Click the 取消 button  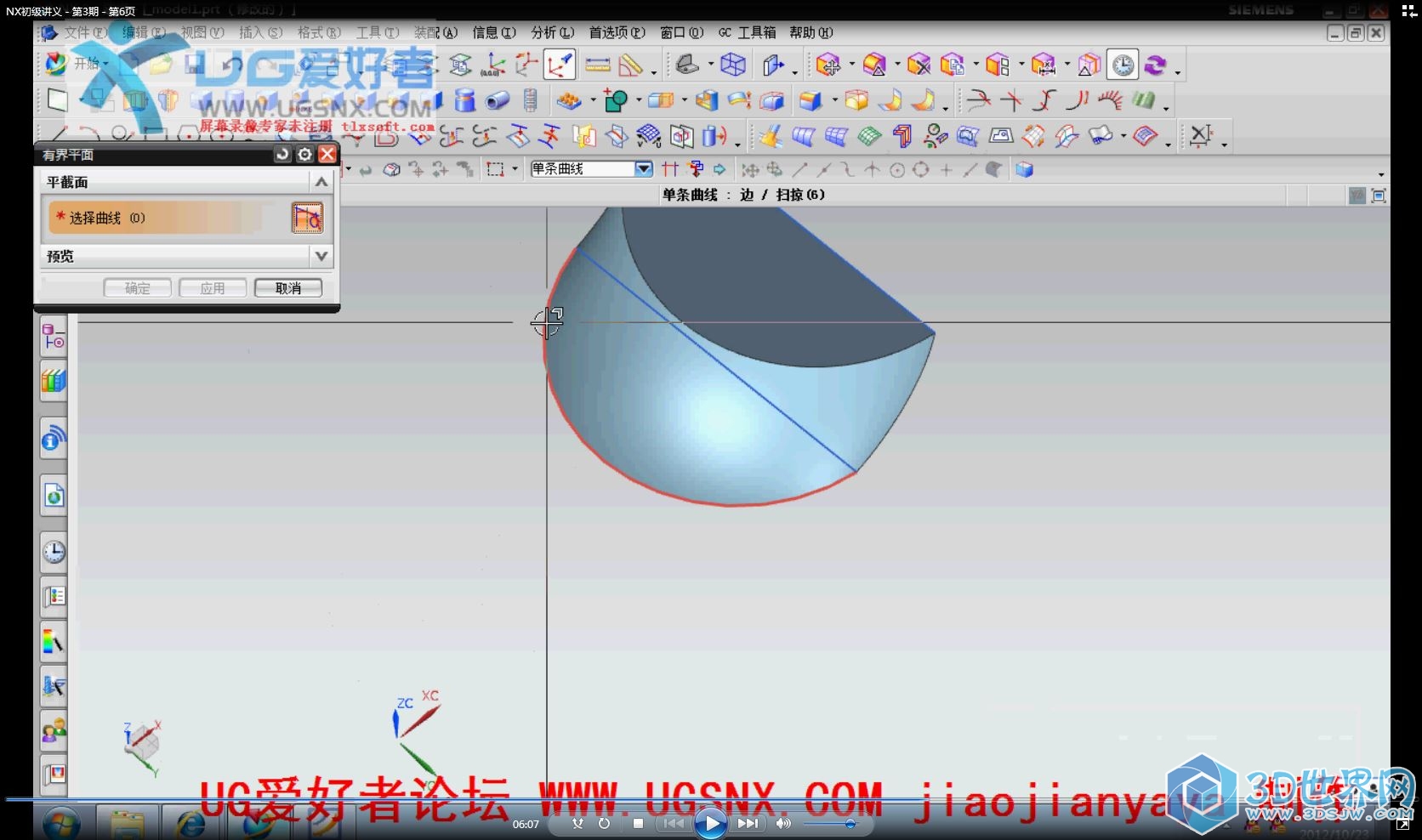[x=288, y=288]
